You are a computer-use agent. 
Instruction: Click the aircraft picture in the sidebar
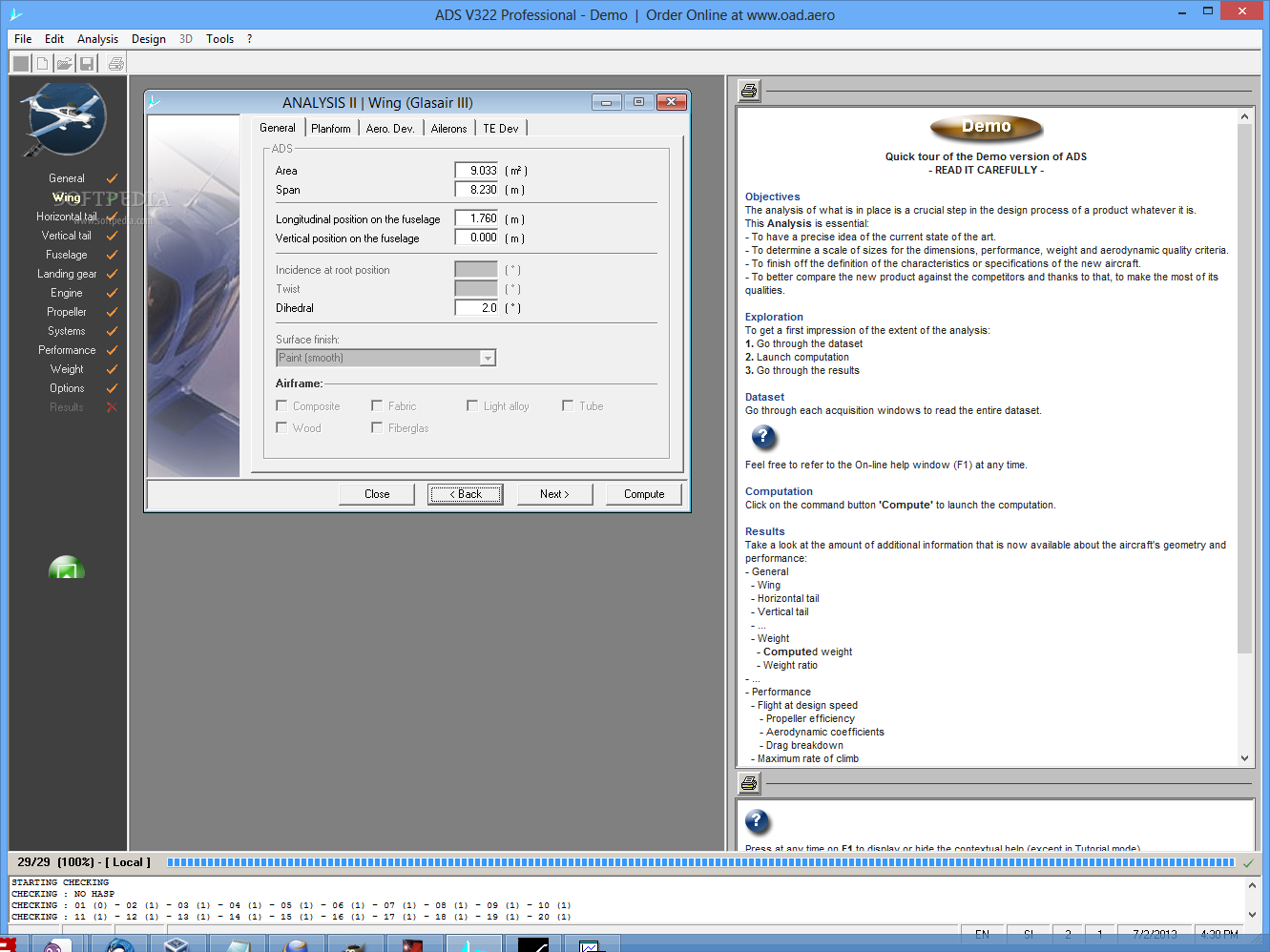pos(64,119)
